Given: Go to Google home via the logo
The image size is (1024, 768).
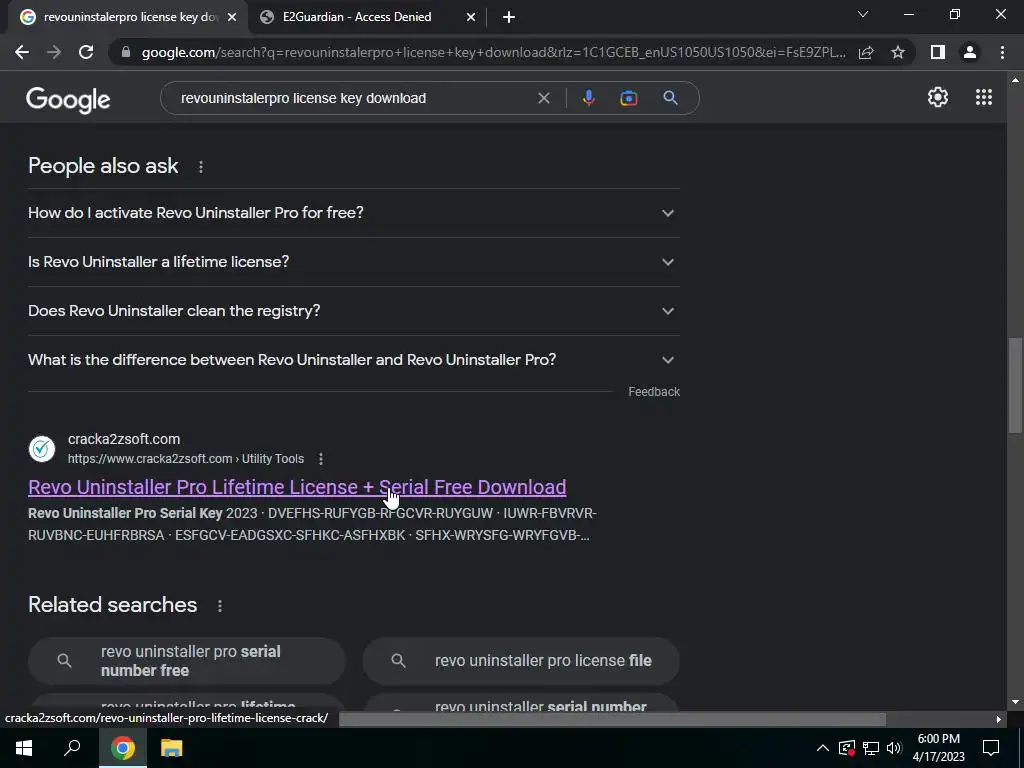Looking at the screenshot, I should click(x=68, y=99).
